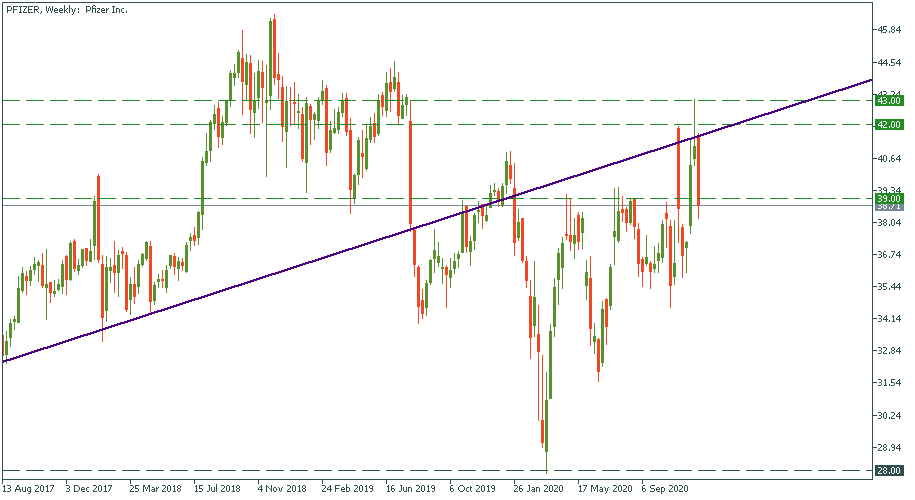Click the green 43.00 price level label
This screenshot has height=500, width=915.
[x=889, y=101]
